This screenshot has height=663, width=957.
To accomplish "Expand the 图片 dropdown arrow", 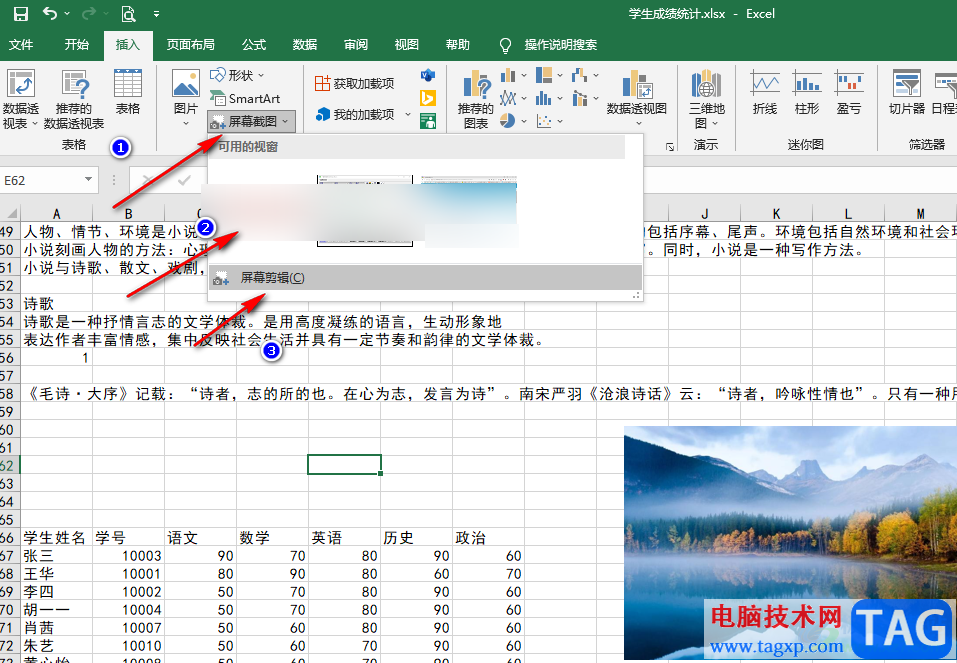I will (186, 124).
